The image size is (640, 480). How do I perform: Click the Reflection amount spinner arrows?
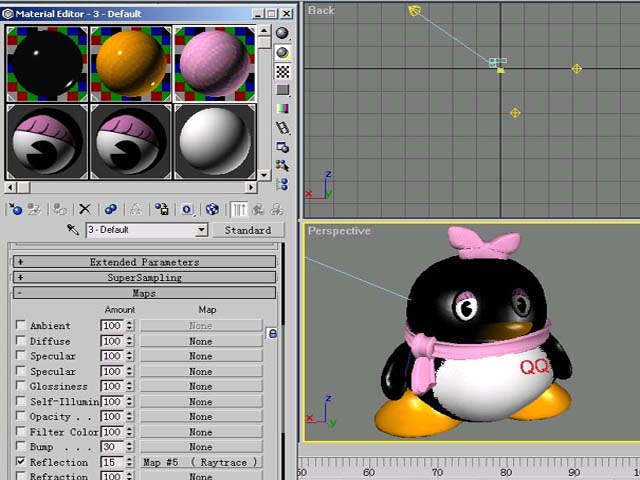[129, 462]
